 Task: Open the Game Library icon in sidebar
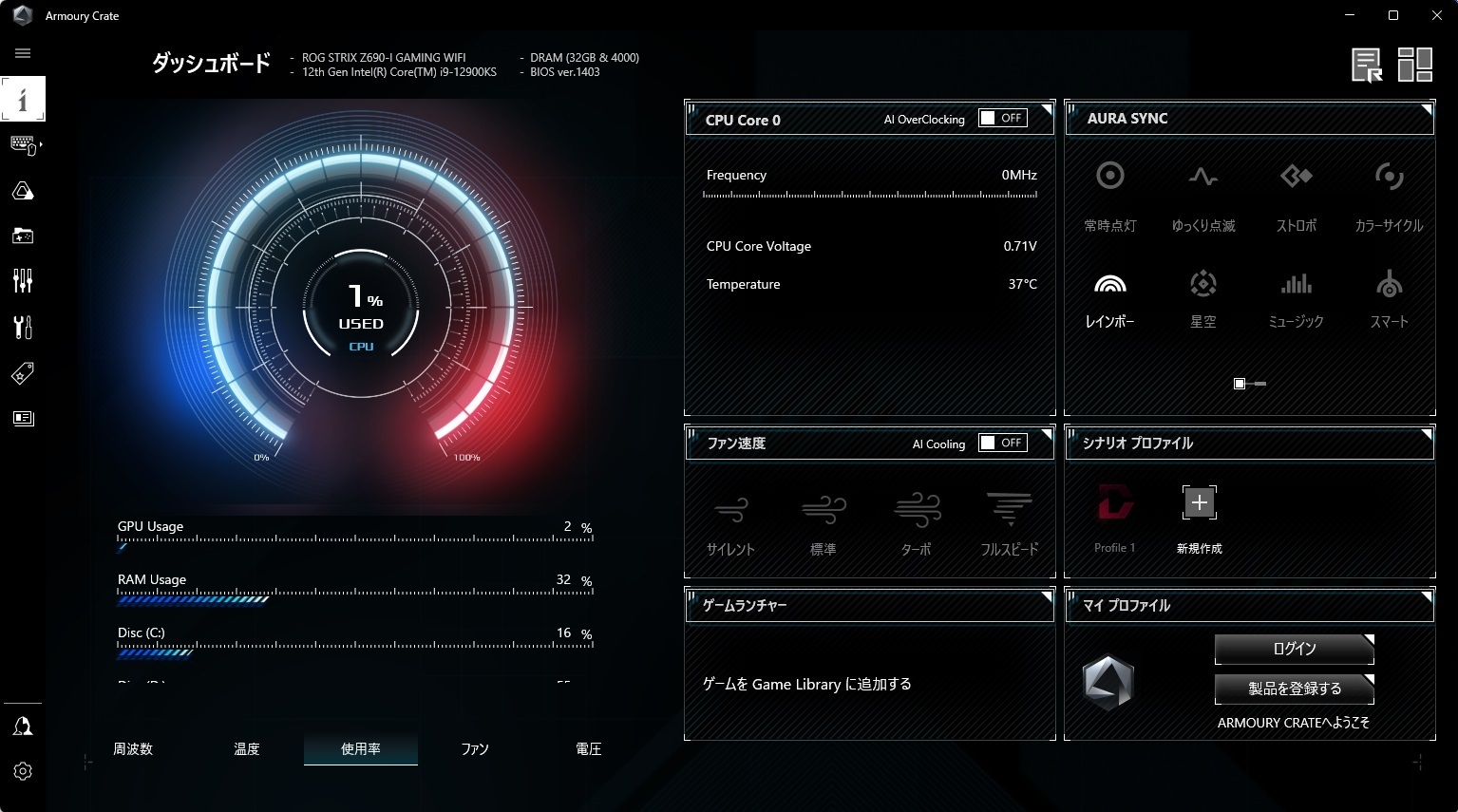click(x=23, y=236)
